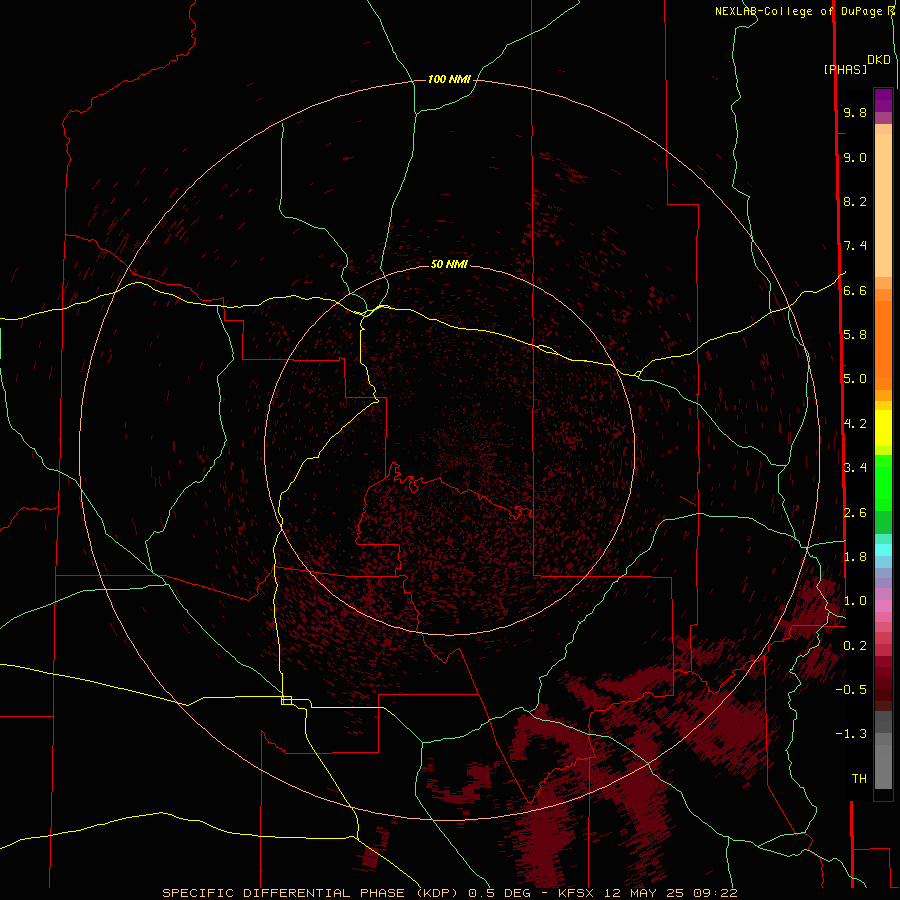Screen dimensions: 900x900
Task: Click the SPECIFIC DIFFERENTIAL PHASE (KDP) title text
Action: [x=309, y=893]
